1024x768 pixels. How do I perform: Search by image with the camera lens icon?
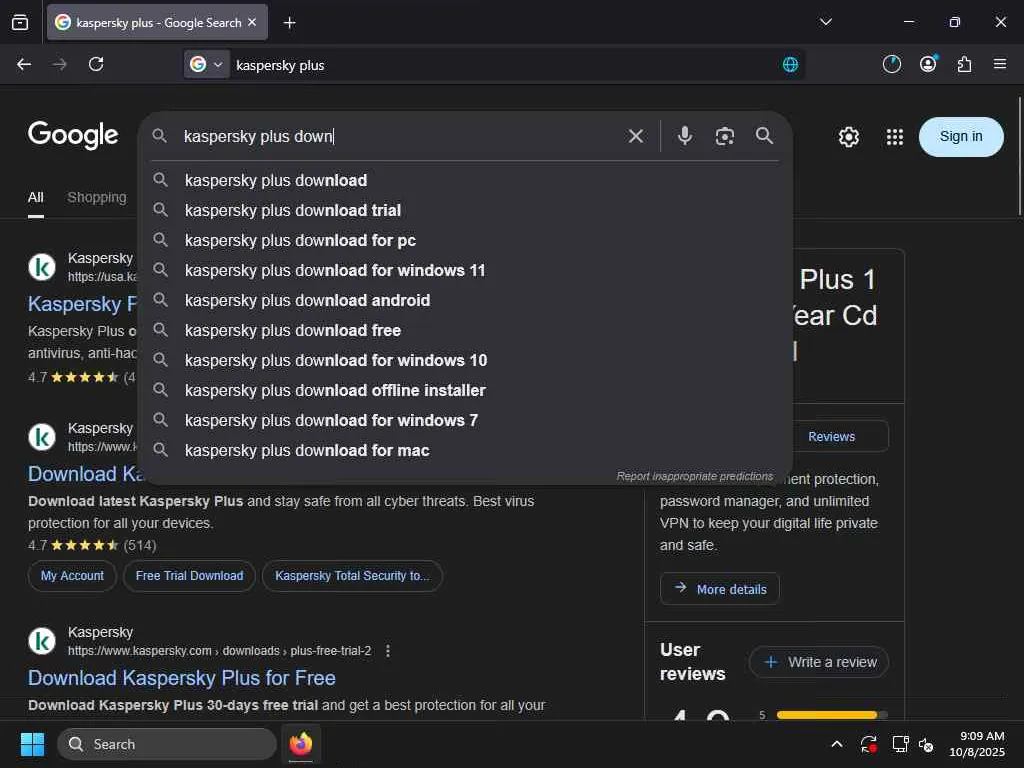(x=724, y=136)
